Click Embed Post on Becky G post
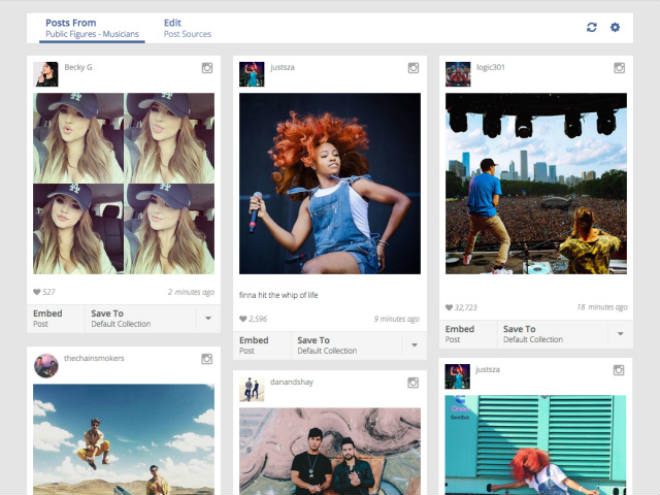 coord(48,318)
